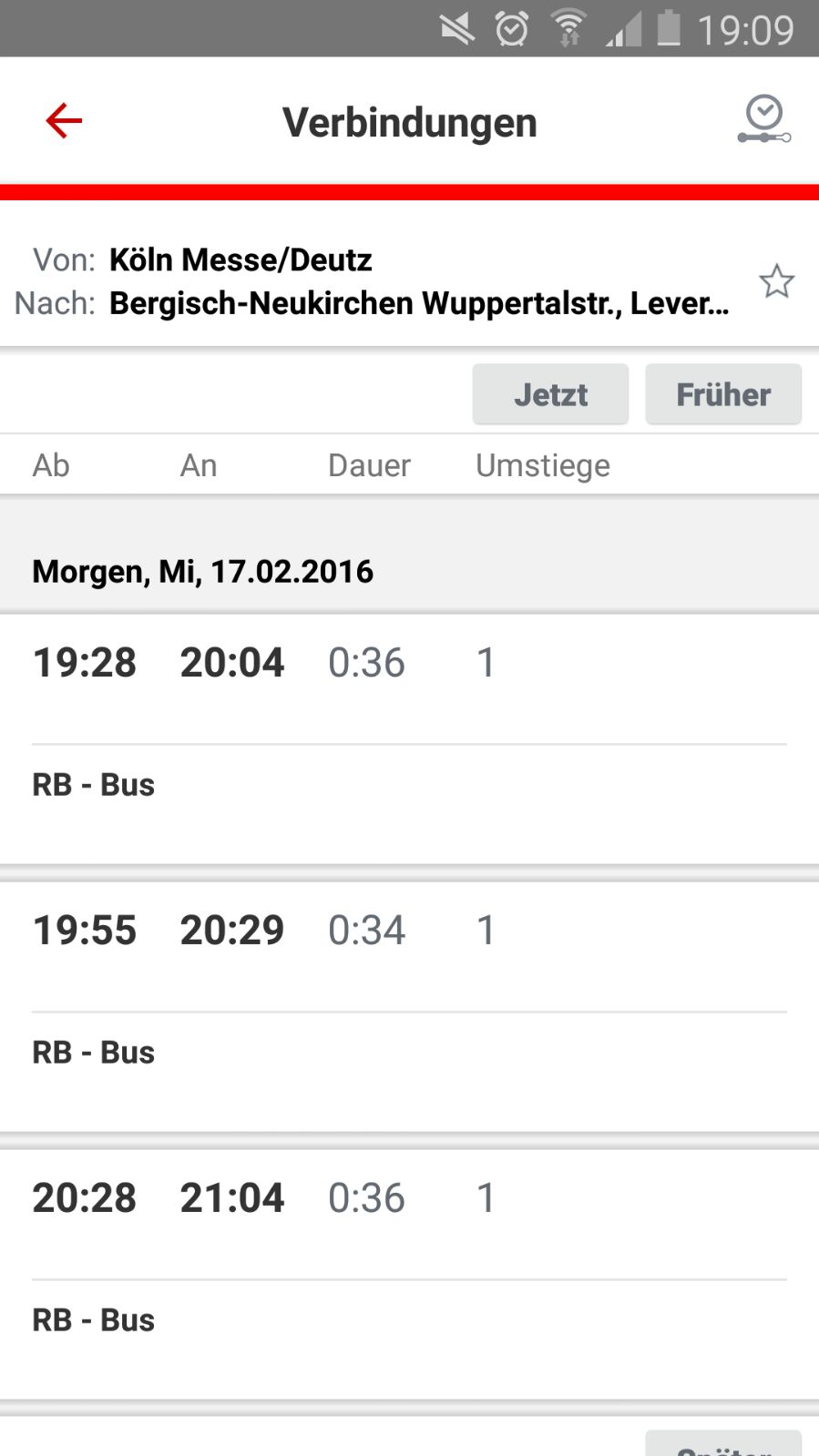This screenshot has height=1456, width=819.
Task: Tap the Umstiege column header
Action: [543, 465]
